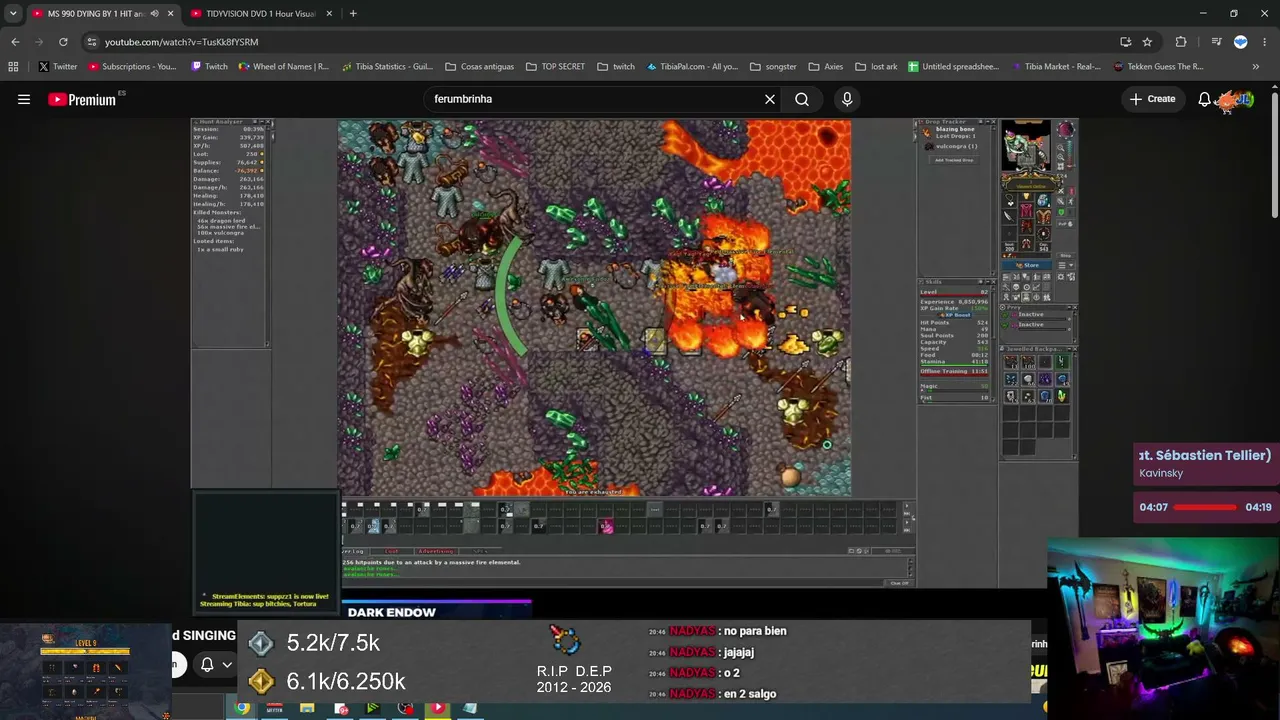The height and width of the screenshot is (720, 1280).
Task: Open the apps grid in bookmarks bar
Action: click(x=13, y=67)
